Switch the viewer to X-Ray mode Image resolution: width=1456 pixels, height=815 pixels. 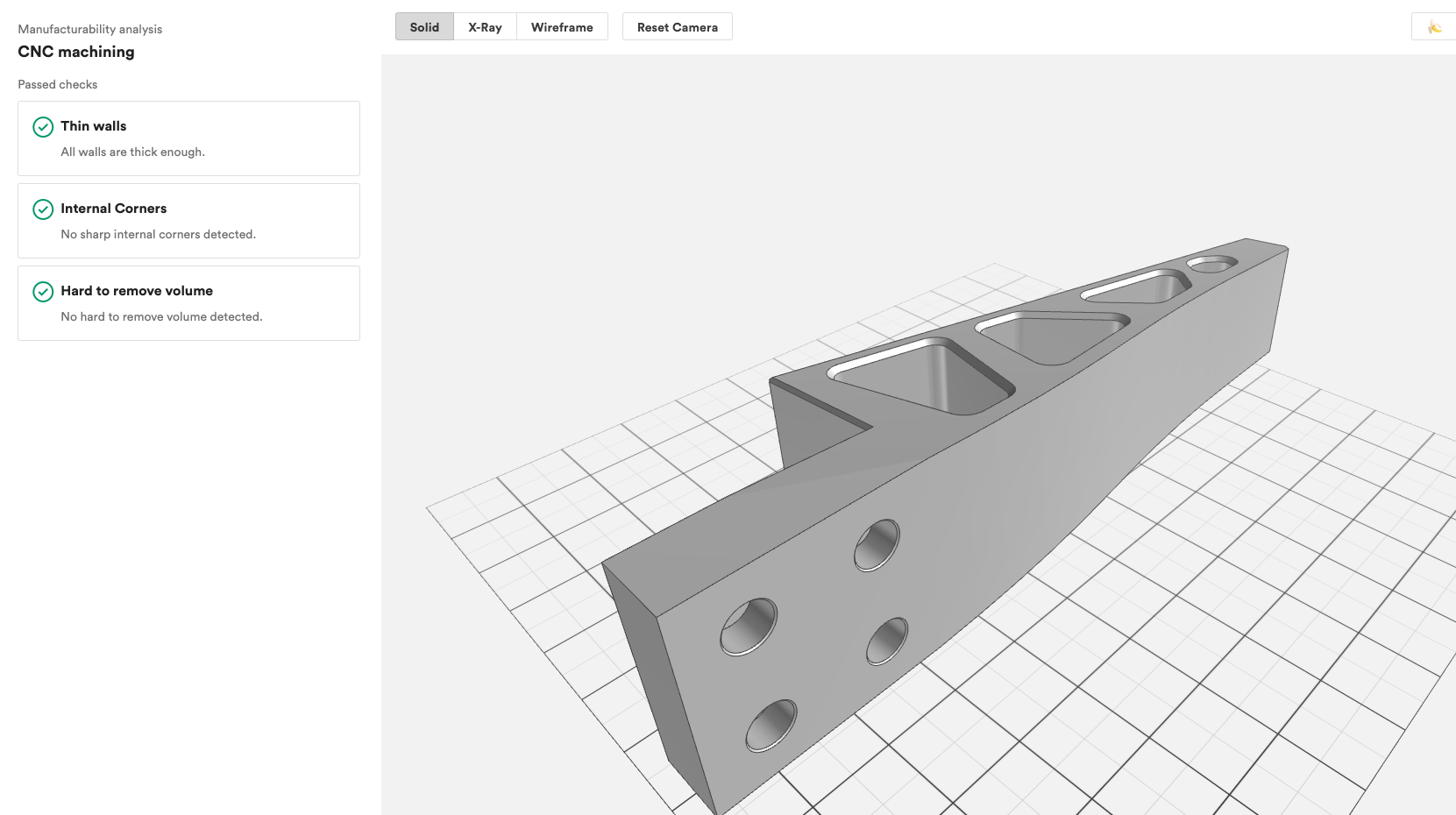click(x=485, y=27)
